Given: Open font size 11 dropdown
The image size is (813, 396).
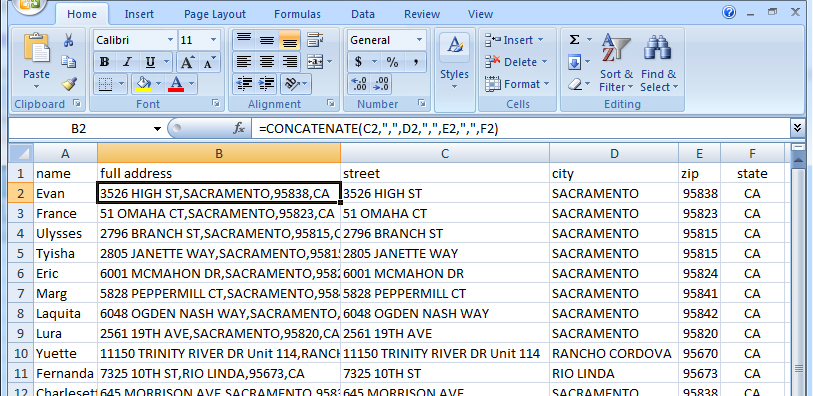Looking at the screenshot, I should [x=214, y=40].
